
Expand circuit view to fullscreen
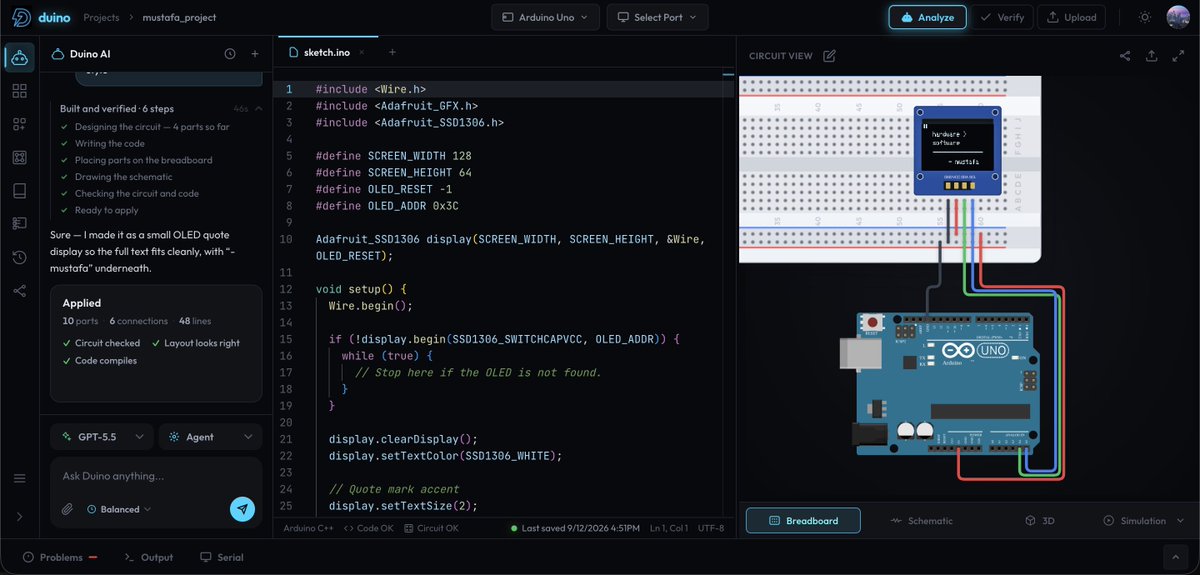click(x=1177, y=56)
